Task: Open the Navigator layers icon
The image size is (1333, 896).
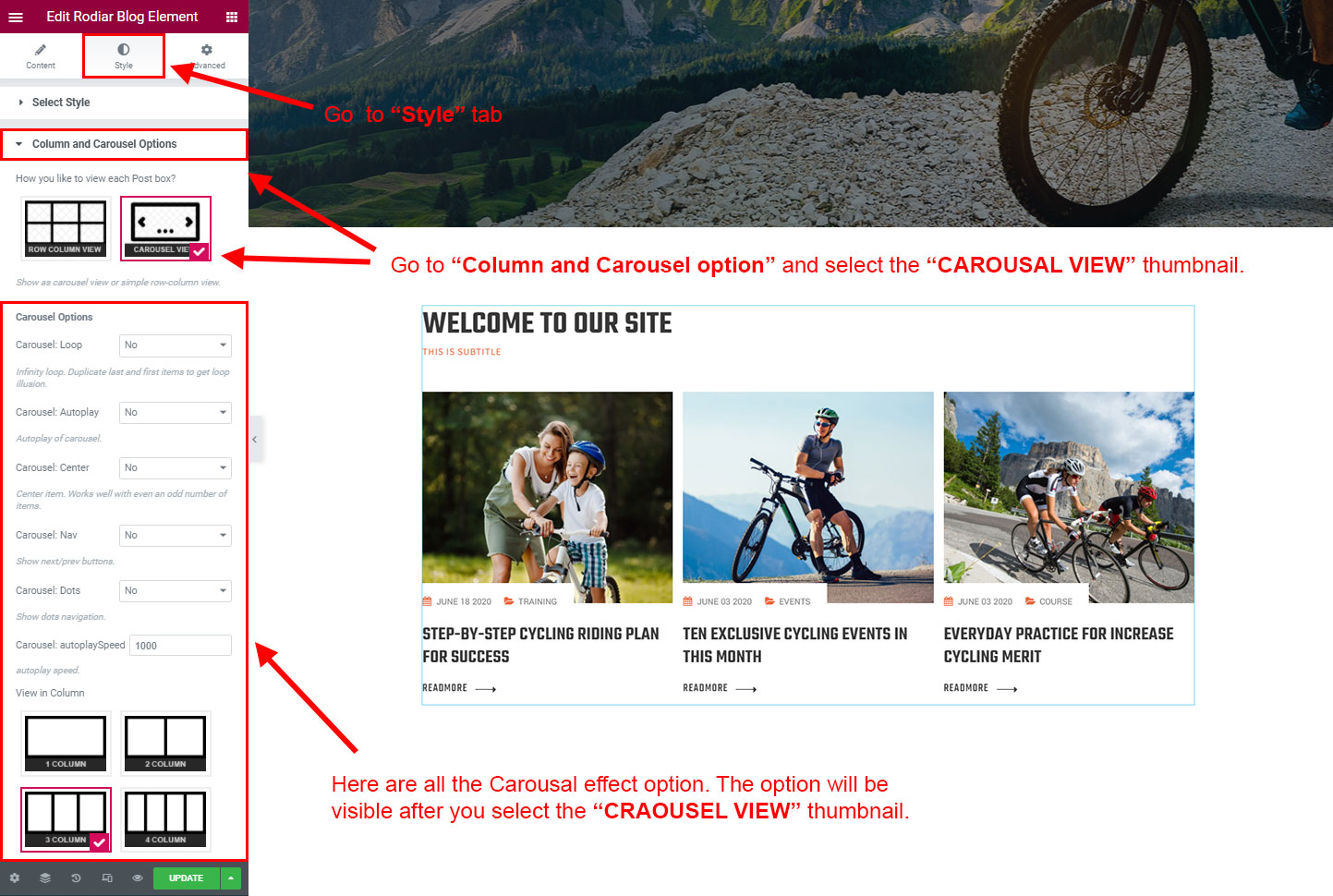Action: [x=45, y=878]
